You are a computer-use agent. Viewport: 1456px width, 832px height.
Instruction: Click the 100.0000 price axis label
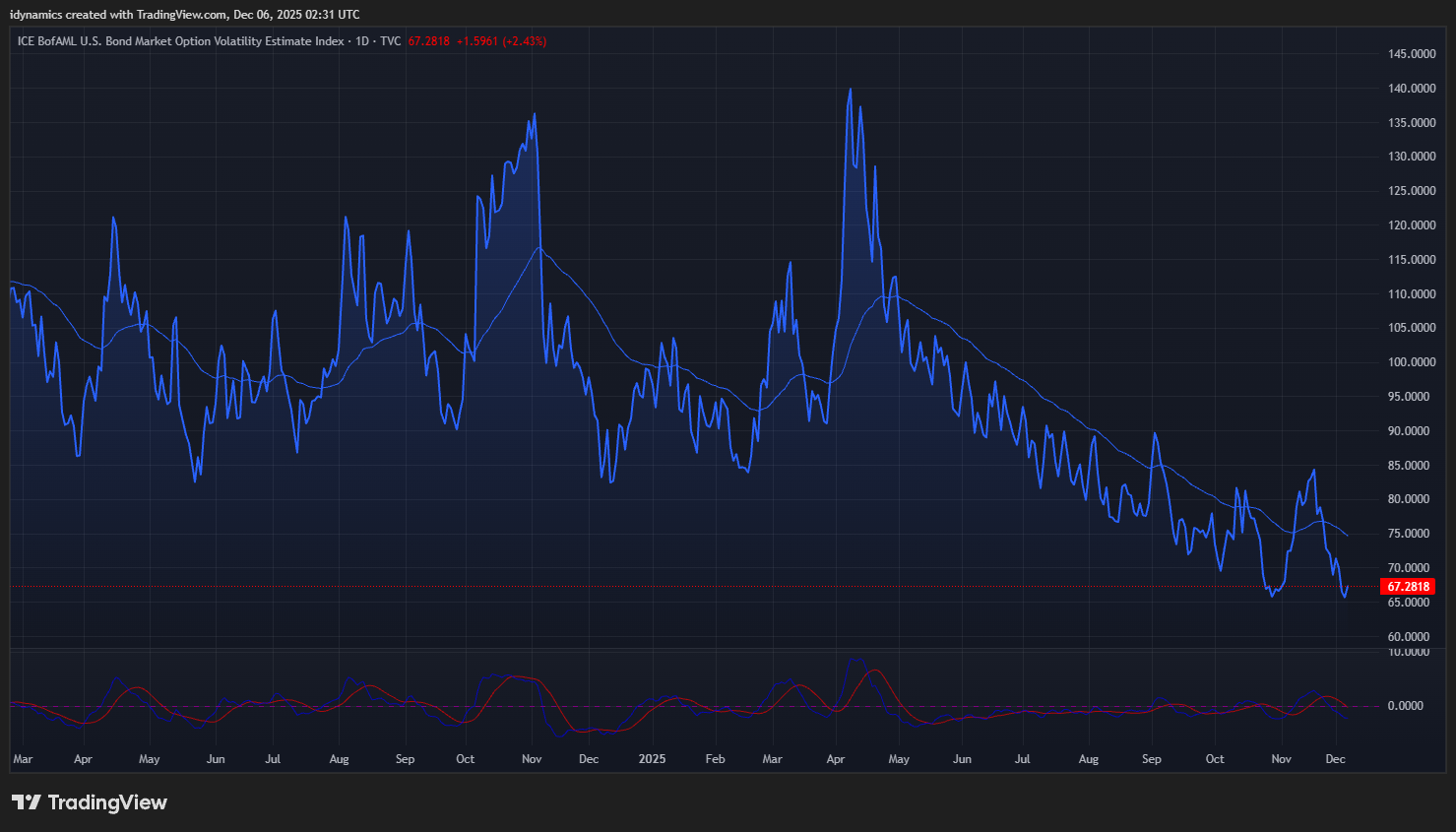[x=1411, y=362]
